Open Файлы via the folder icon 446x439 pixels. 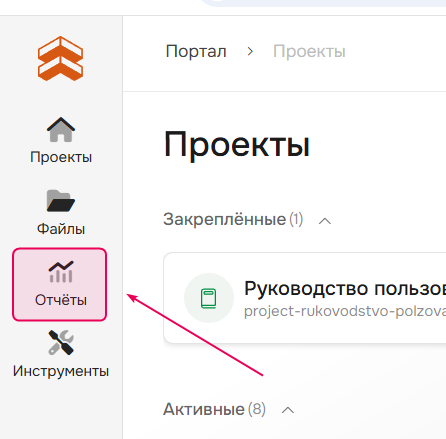point(61,201)
